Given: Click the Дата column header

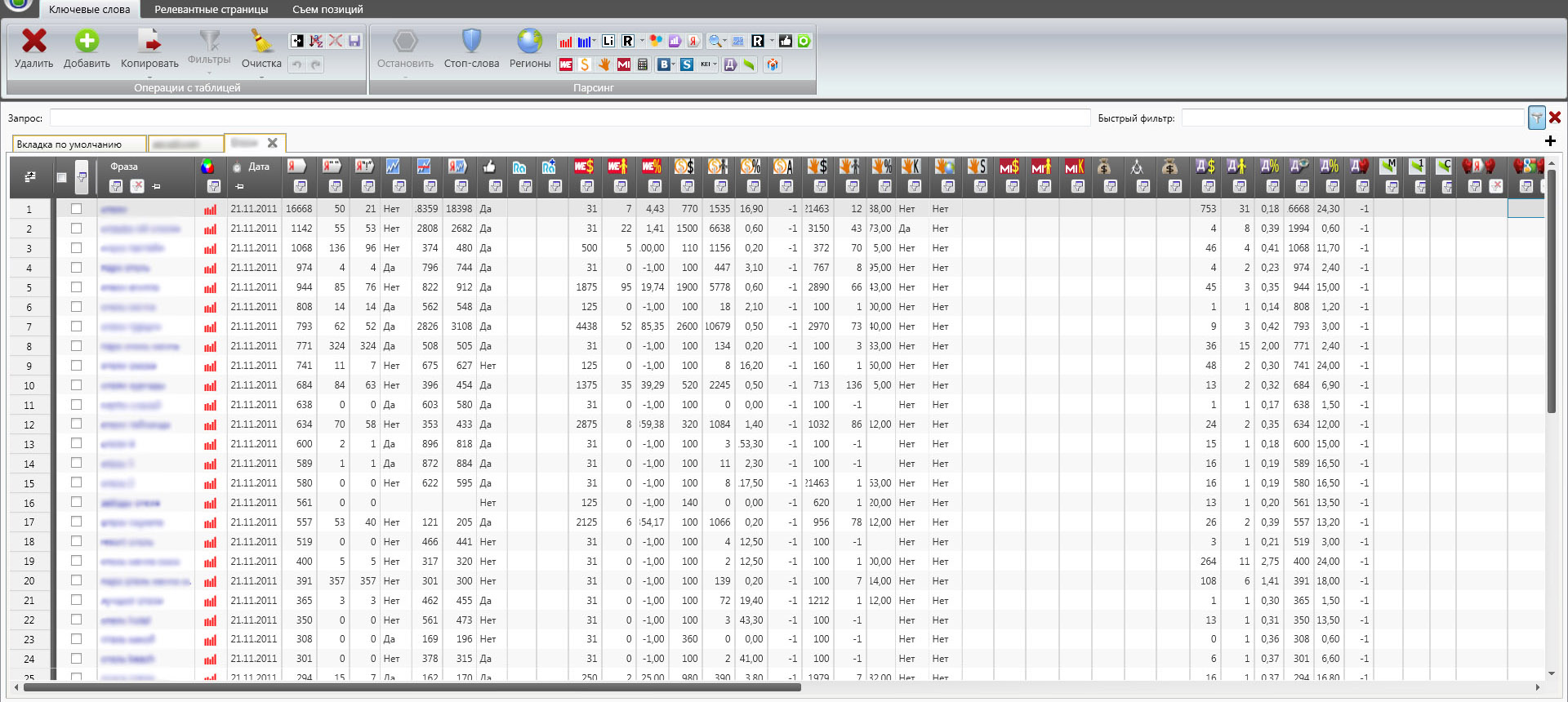Looking at the screenshot, I should (259, 167).
